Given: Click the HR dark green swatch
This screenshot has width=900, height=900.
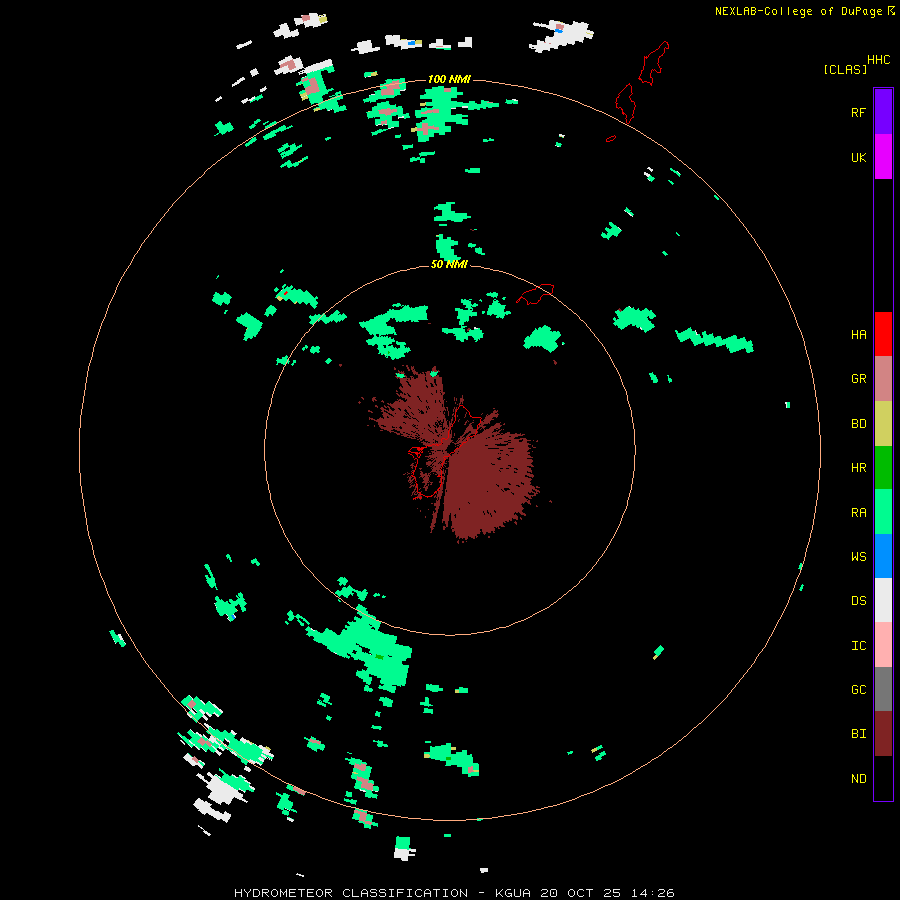Looking at the screenshot, I should pos(883,467).
